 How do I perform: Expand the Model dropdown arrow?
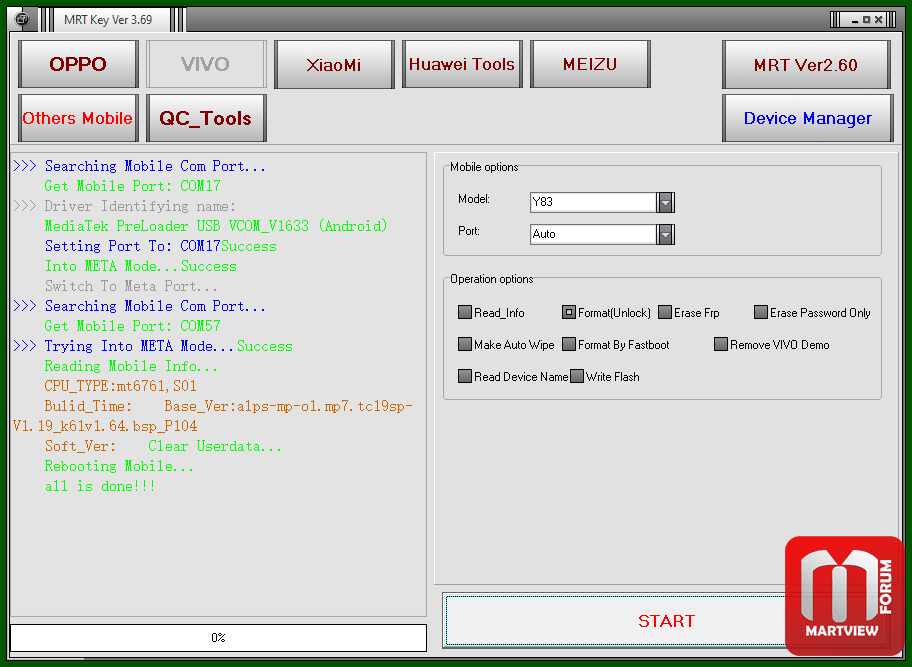tap(665, 202)
